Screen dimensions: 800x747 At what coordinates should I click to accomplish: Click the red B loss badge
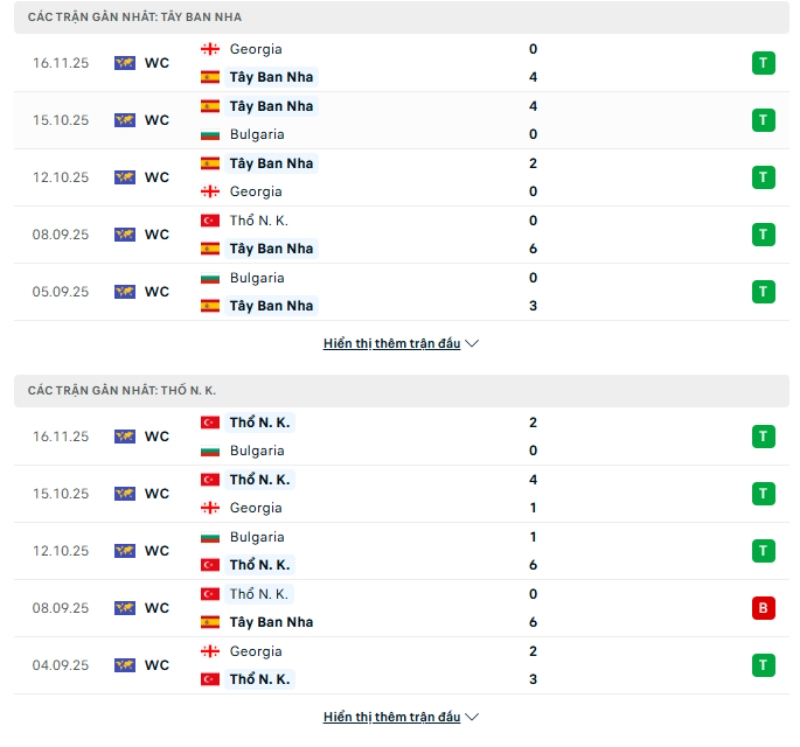coord(763,608)
